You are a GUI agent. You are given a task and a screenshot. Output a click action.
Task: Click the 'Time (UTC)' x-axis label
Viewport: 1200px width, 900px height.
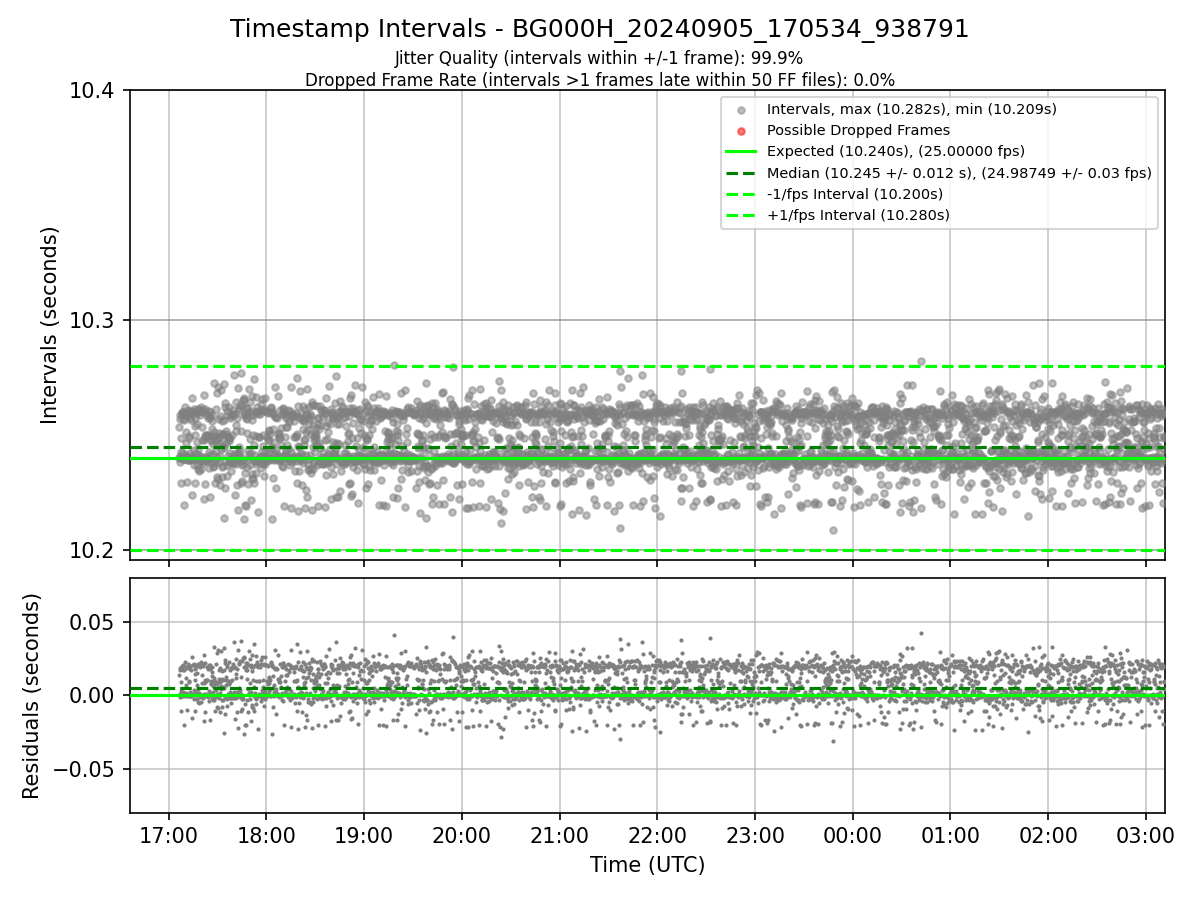point(647,865)
